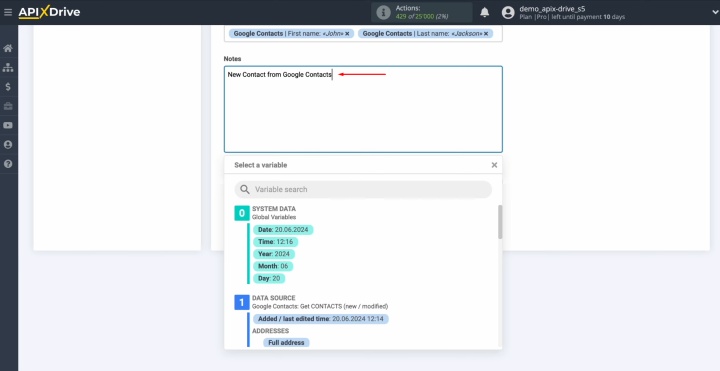720x371 pixels.
Task: Insert the Full address variable
Action: 286,343
